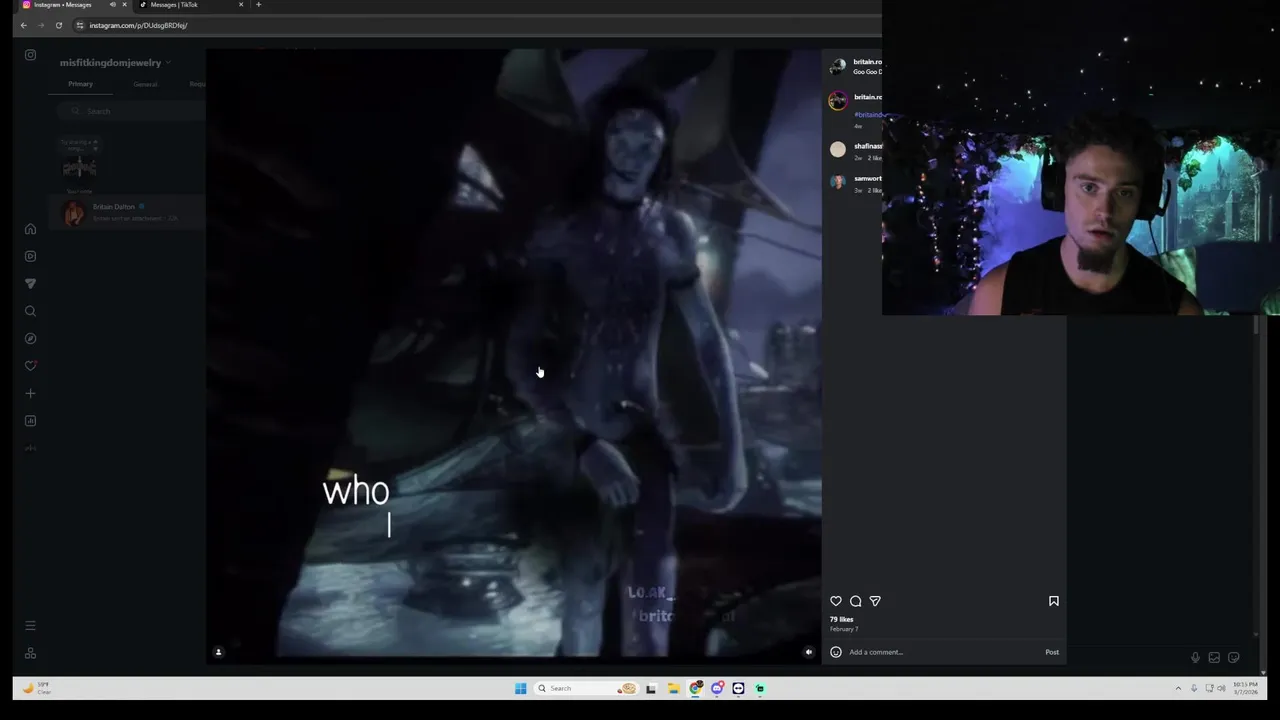1280x720 pixels.
Task: Go to Home in Instagram sidebar
Action: point(31,229)
